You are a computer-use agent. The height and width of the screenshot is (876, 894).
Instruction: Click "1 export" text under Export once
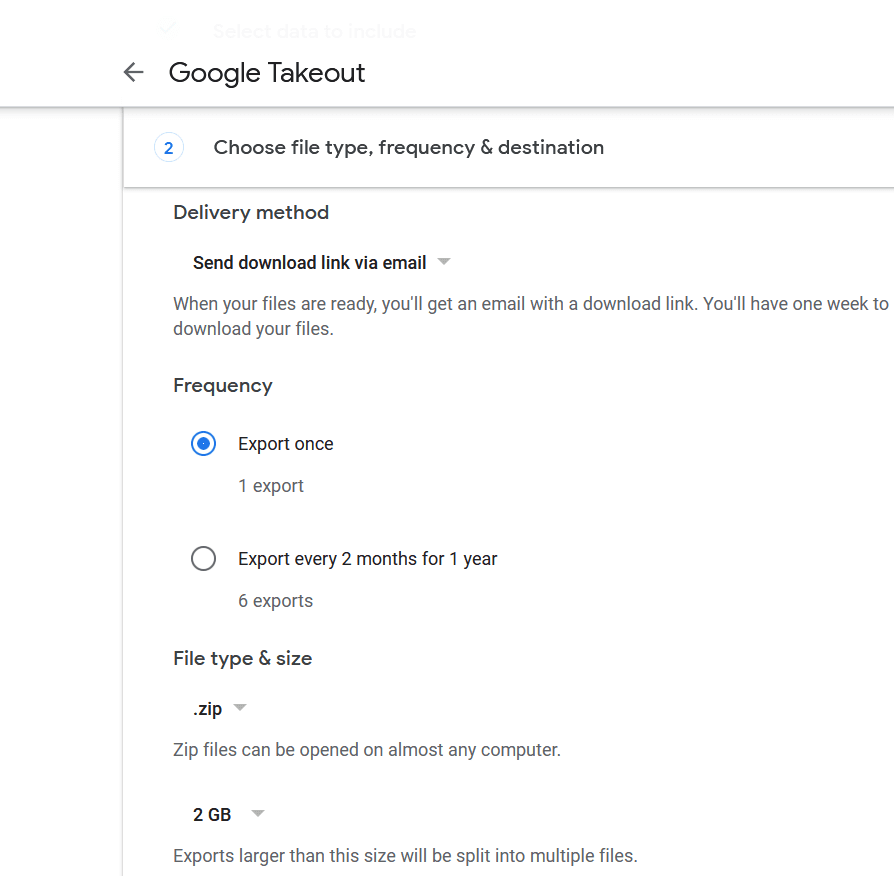click(270, 485)
